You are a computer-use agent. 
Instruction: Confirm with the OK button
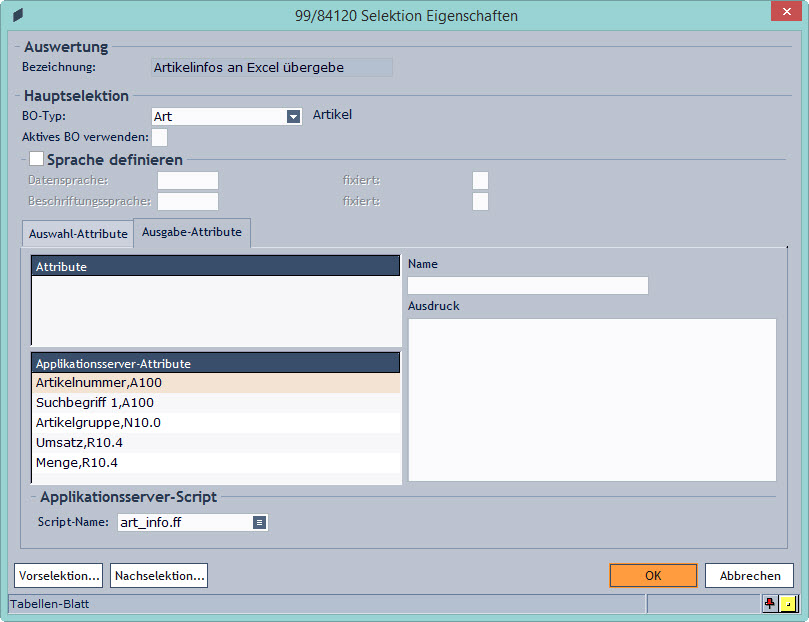(653, 576)
